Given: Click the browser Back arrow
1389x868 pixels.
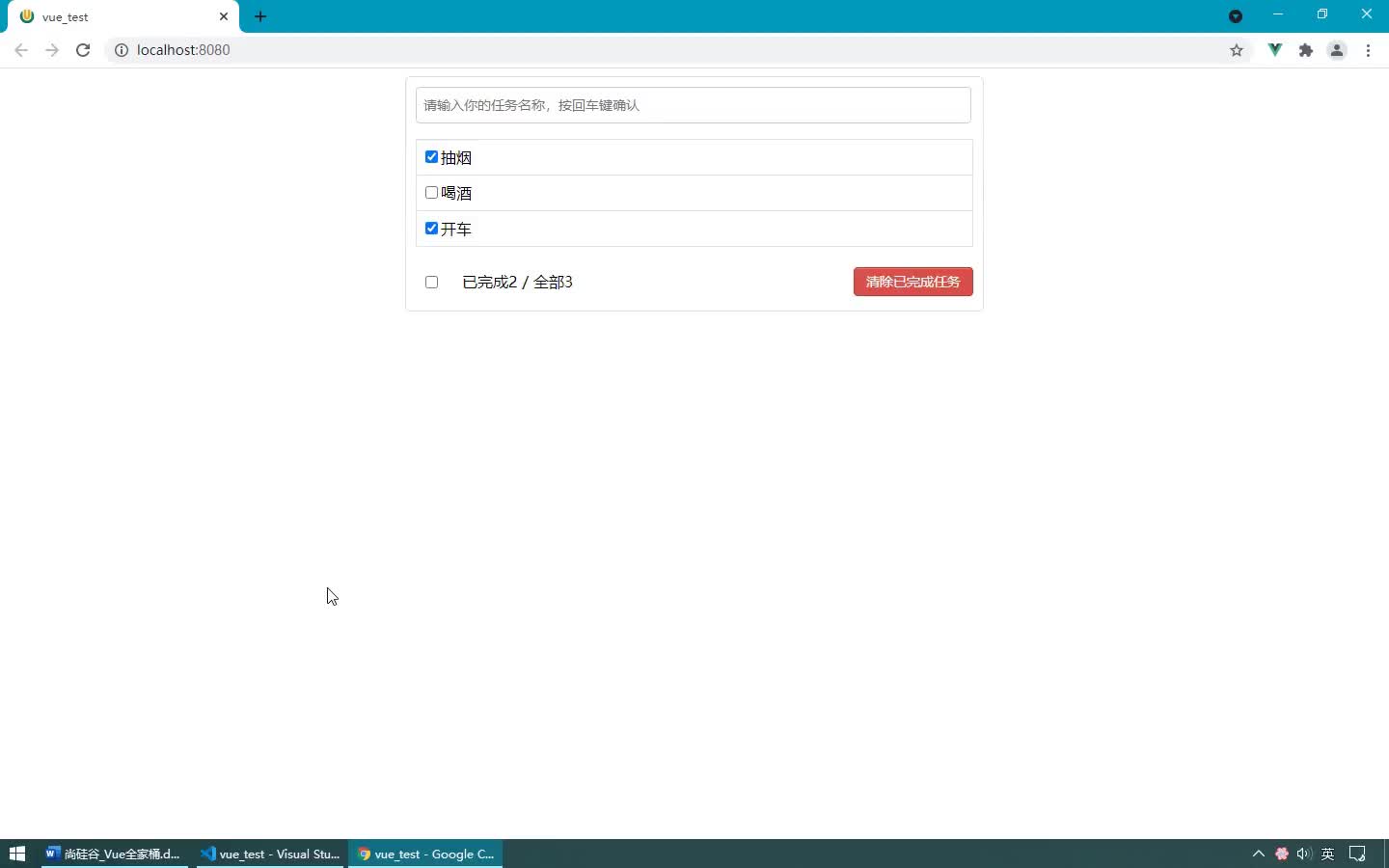Looking at the screenshot, I should [x=21, y=50].
